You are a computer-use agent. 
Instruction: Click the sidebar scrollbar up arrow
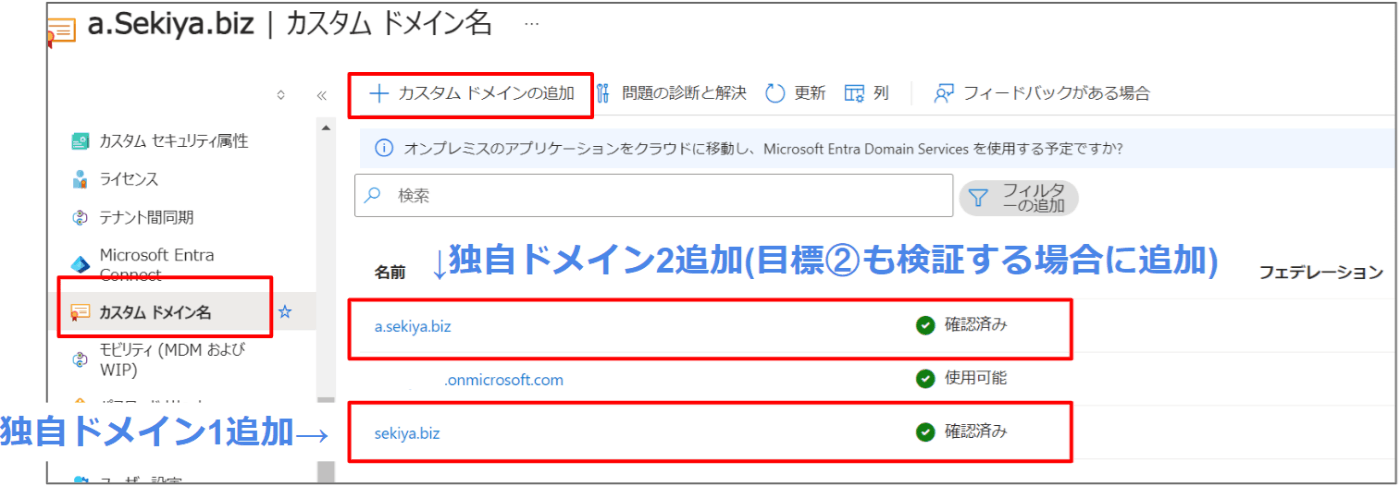tap(325, 126)
